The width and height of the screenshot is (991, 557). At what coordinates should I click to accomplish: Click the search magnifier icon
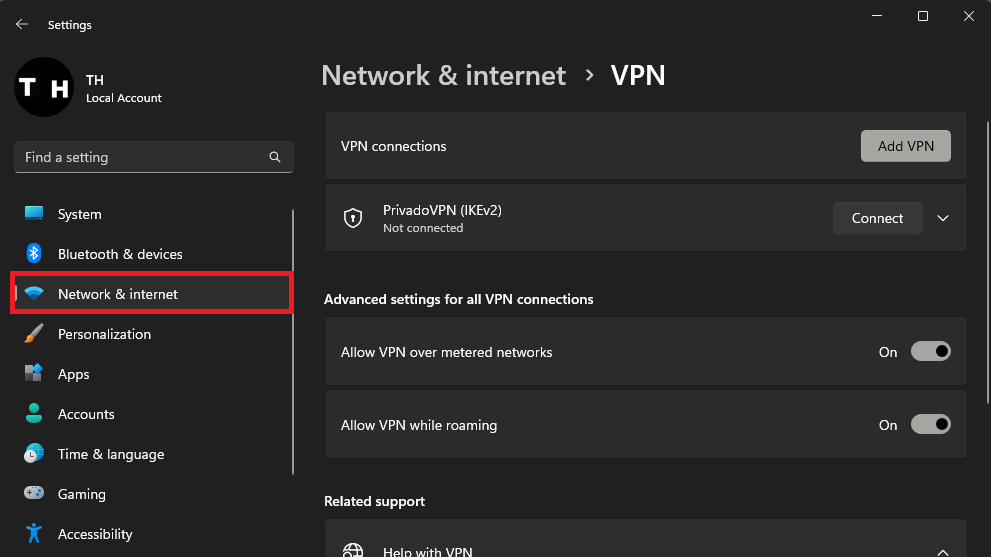[x=275, y=157]
